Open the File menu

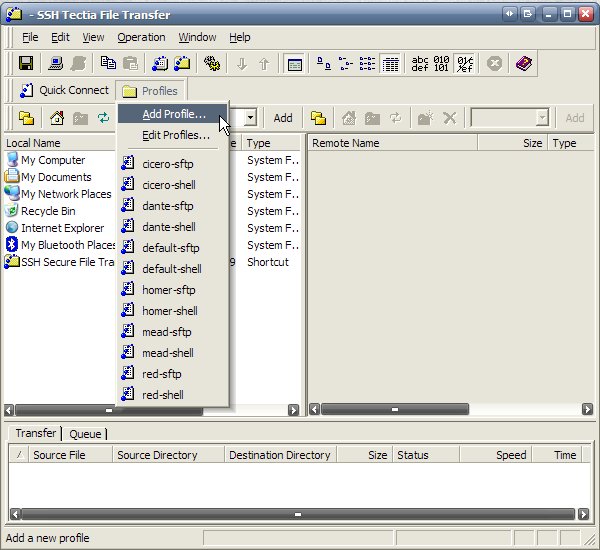click(x=30, y=38)
